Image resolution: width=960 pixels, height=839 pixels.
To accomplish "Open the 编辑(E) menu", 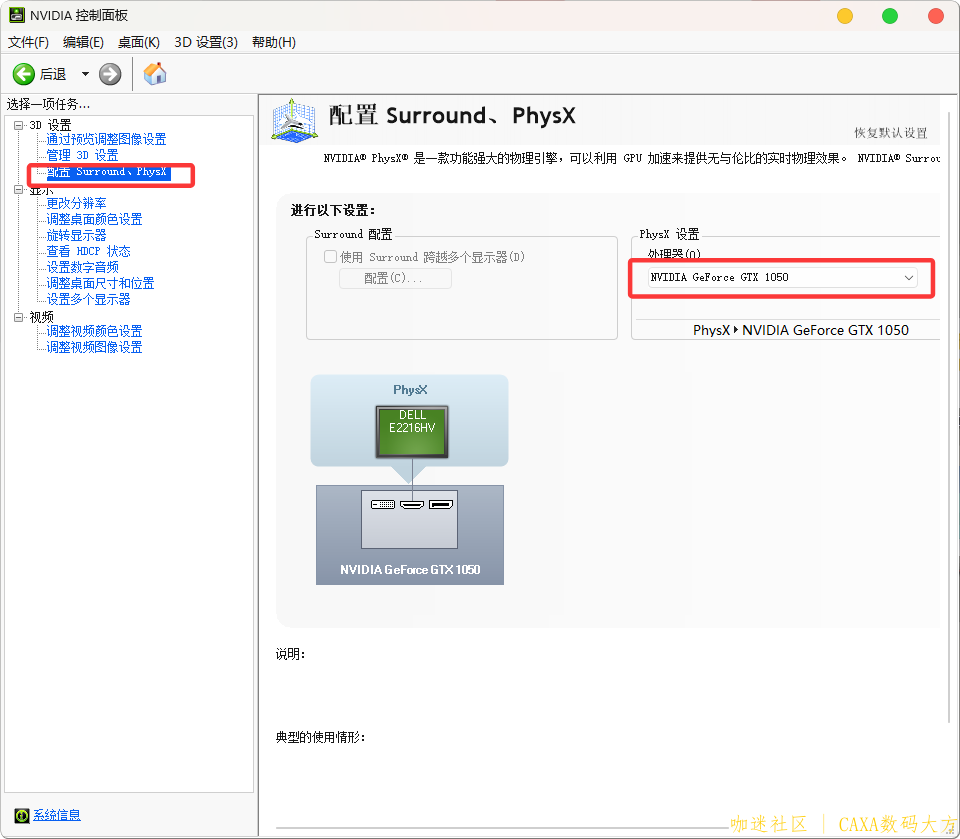I will point(83,42).
